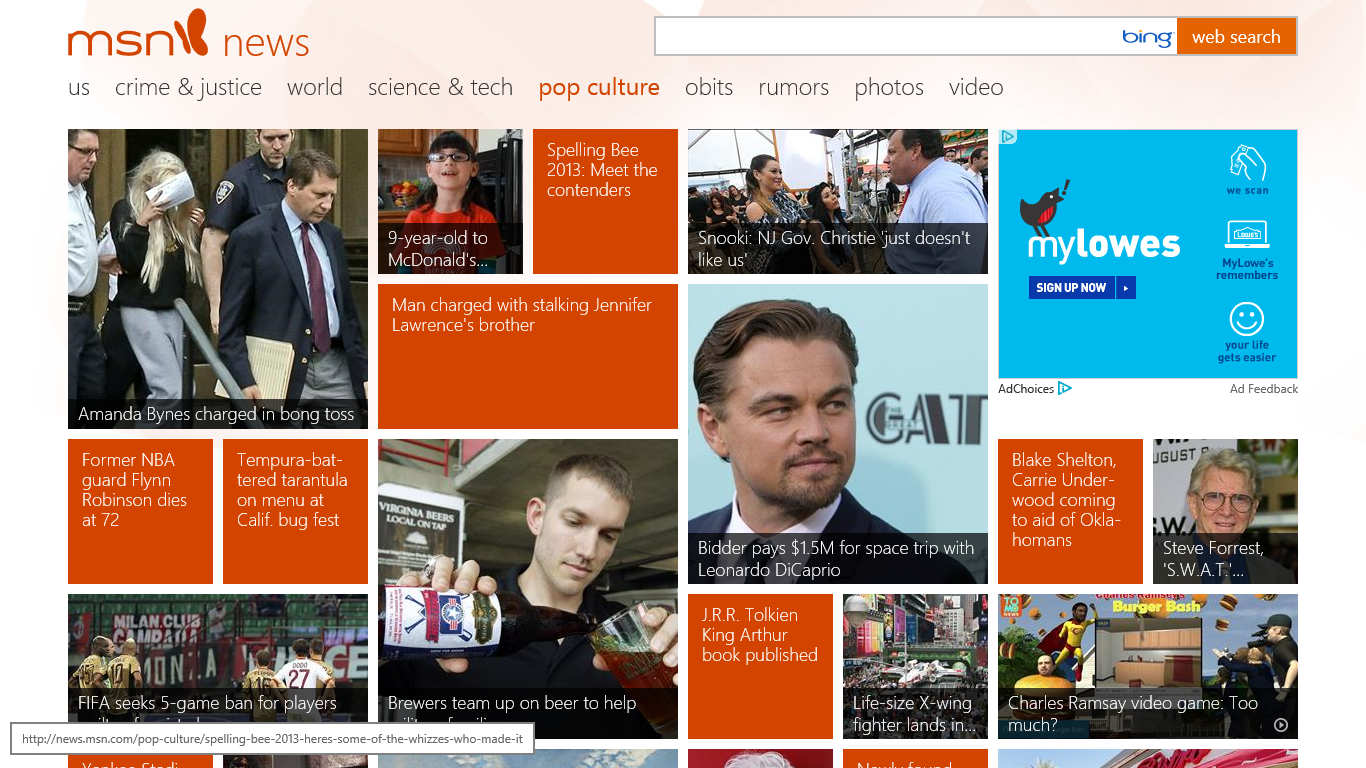Focus the Bing search input field
1366x768 pixels.
885,37
